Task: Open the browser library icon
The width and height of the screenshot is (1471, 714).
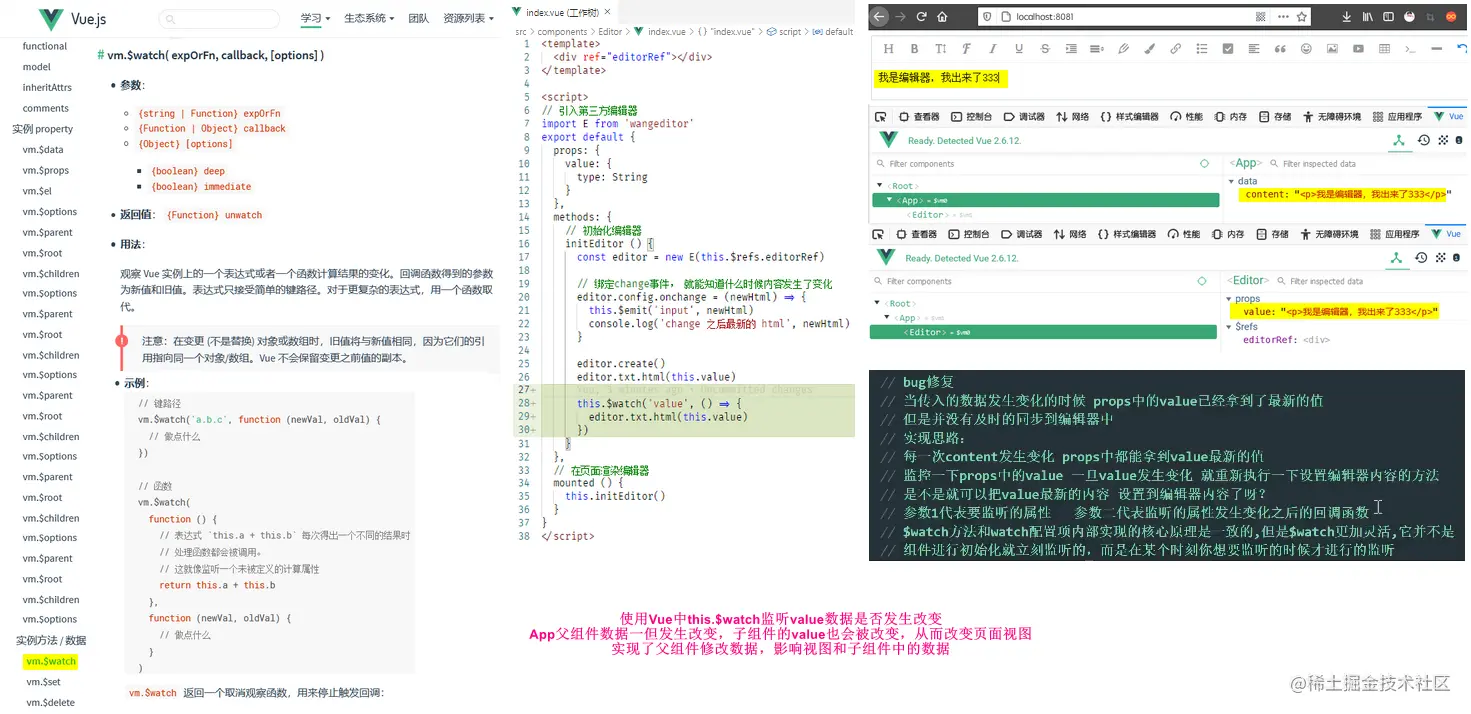Action: click(x=1367, y=17)
